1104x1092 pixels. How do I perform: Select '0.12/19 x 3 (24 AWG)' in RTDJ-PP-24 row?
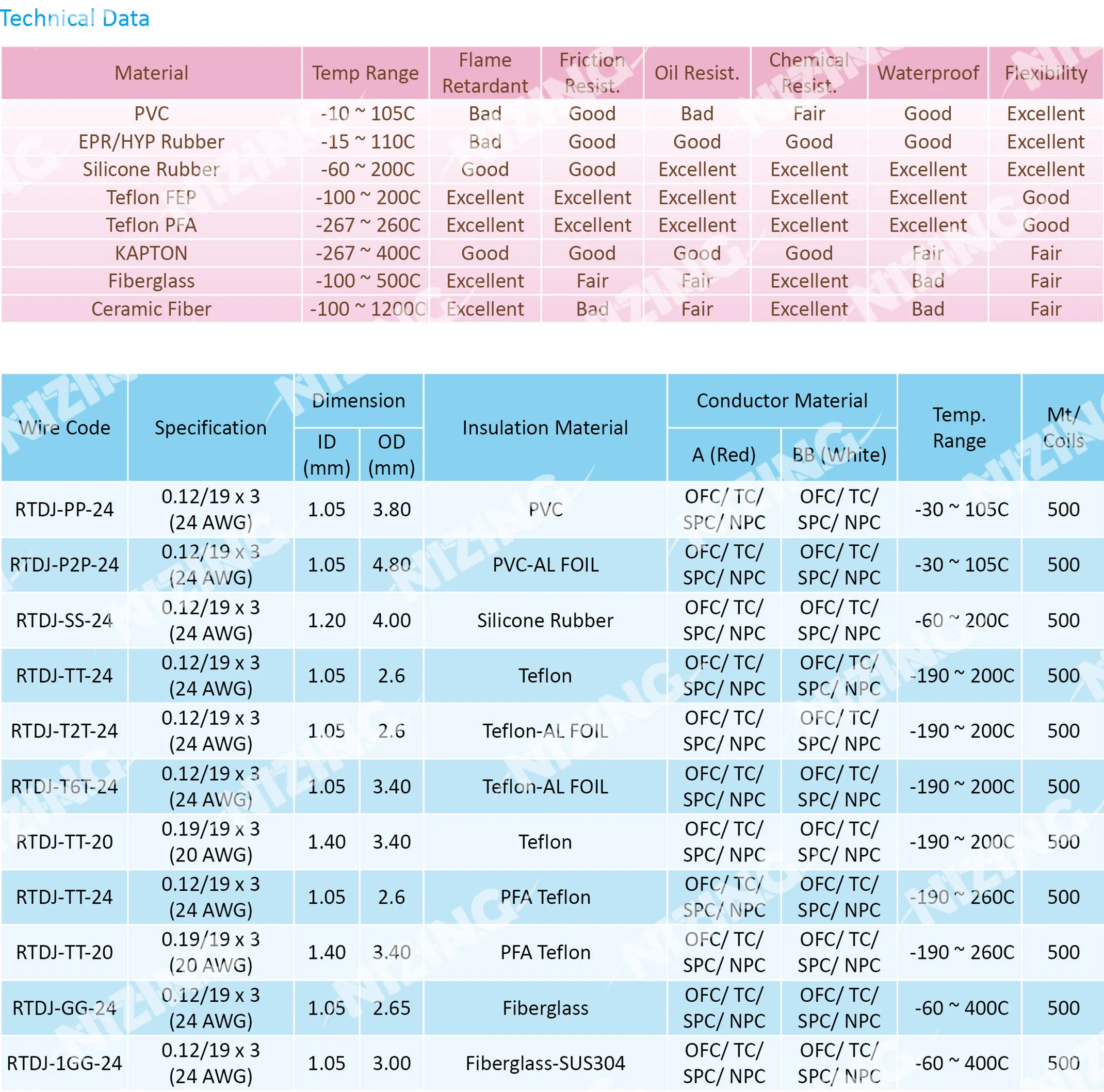point(211,509)
